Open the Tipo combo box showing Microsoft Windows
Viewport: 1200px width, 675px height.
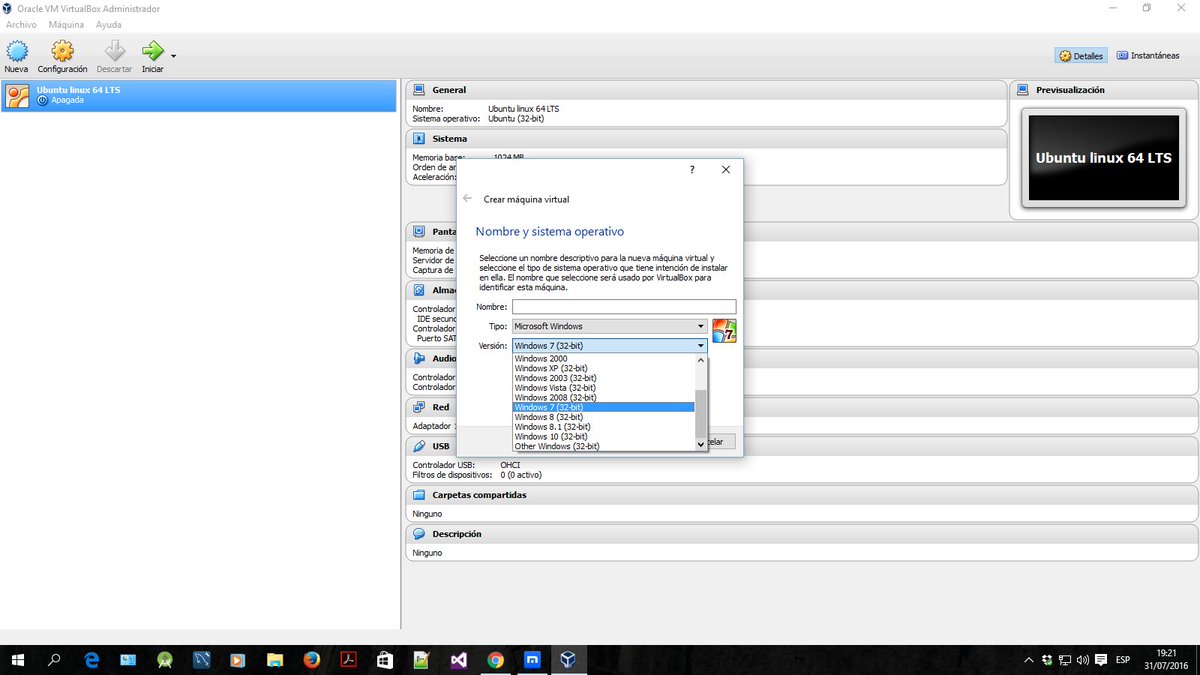click(x=609, y=326)
